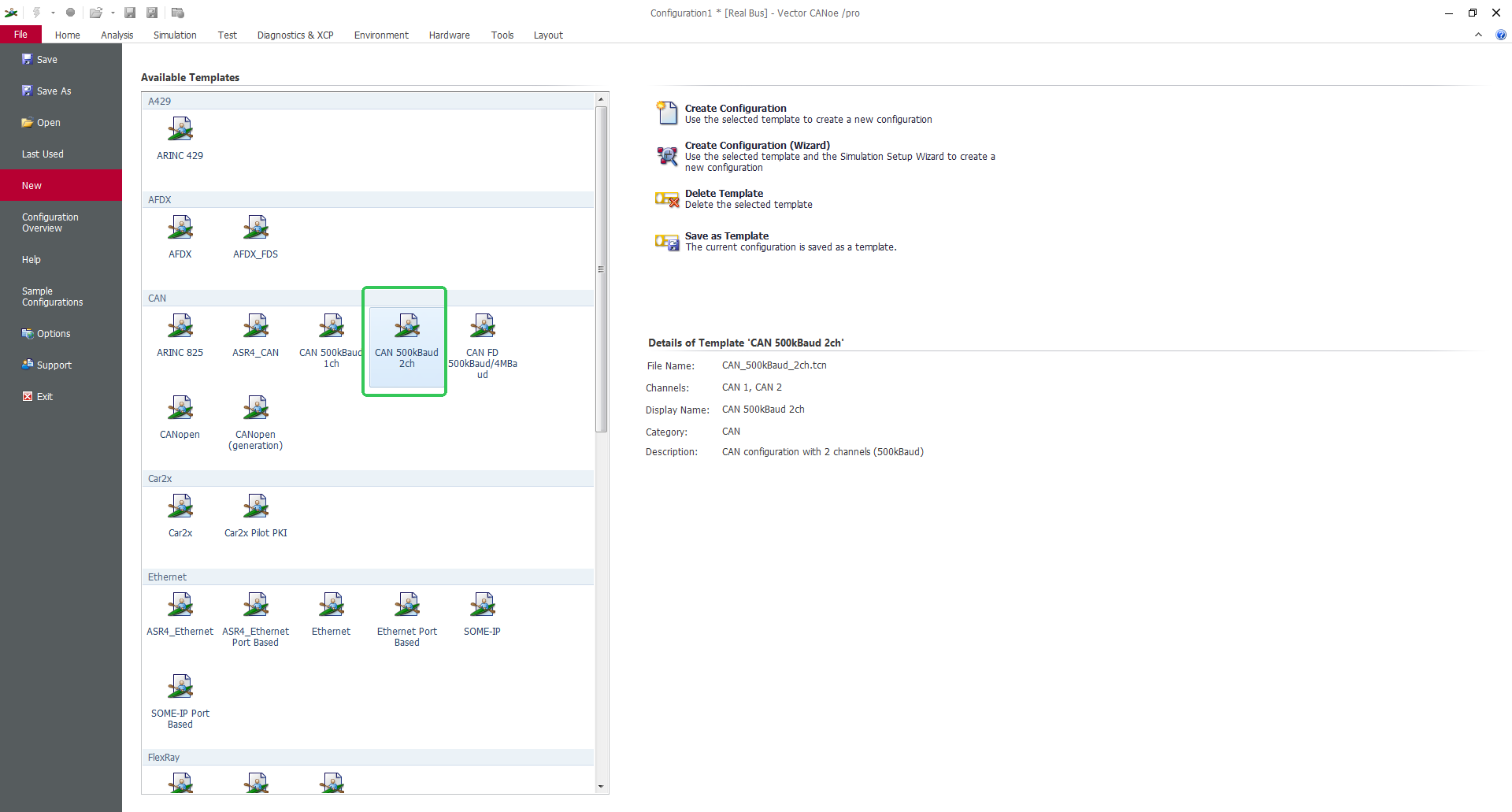Click the templates list scrollbar thumb
The image size is (1512, 812).
[x=602, y=269]
